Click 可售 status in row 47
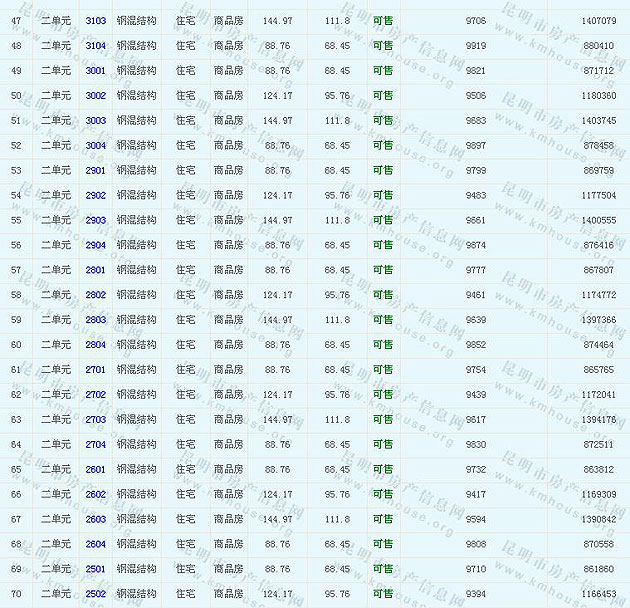The height and width of the screenshot is (608, 630). point(383,21)
